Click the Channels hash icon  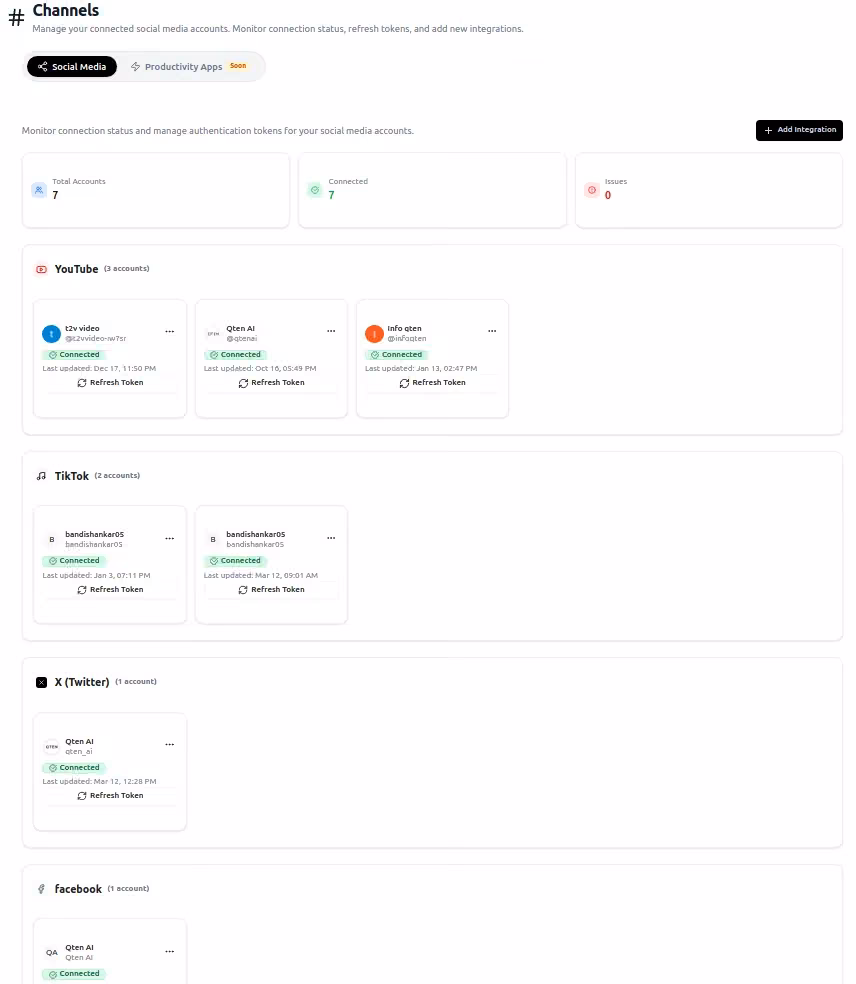[16, 18]
